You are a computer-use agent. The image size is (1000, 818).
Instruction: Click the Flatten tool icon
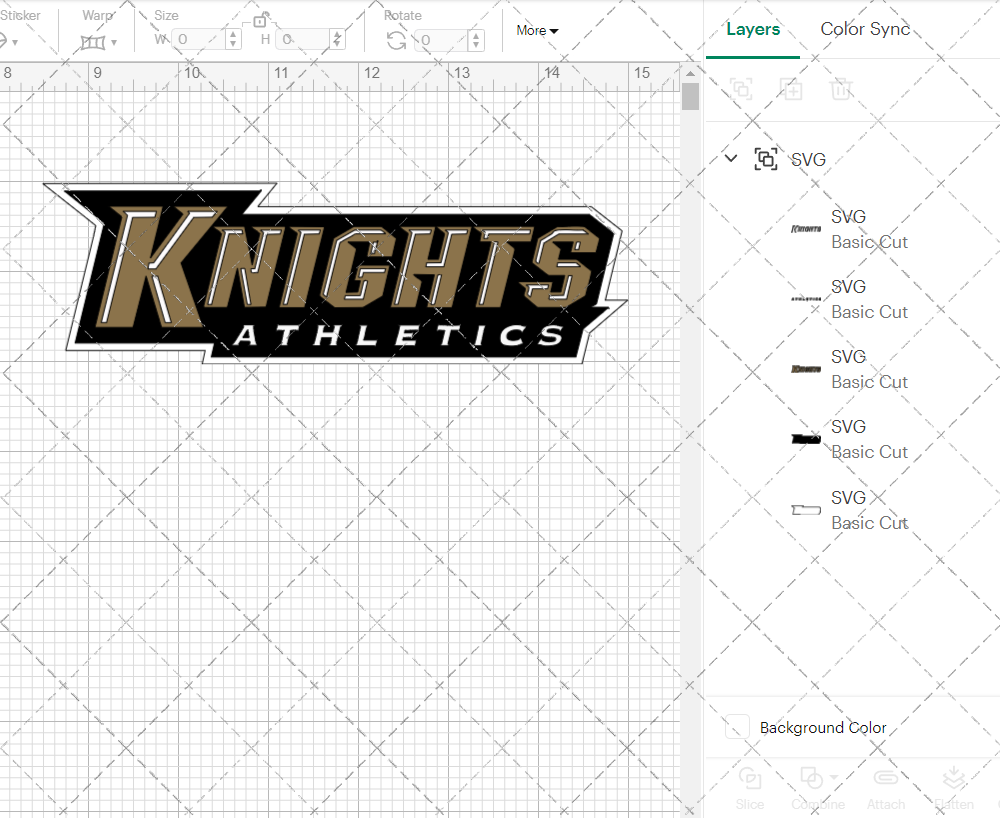click(x=953, y=779)
